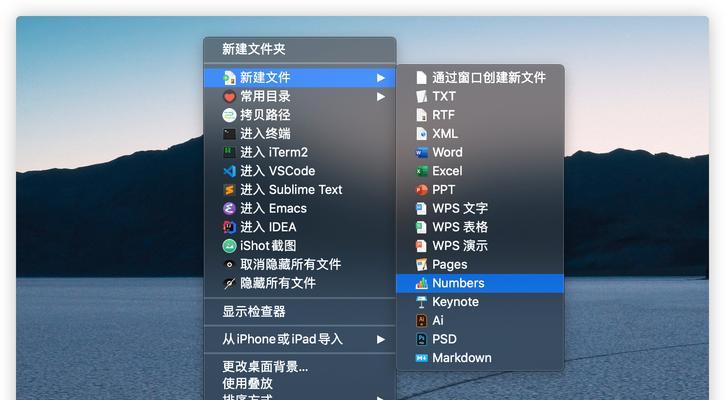This screenshot has width=725, height=400.
Task: Create a new RTF file
Action: pyautogui.click(x=480, y=115)
